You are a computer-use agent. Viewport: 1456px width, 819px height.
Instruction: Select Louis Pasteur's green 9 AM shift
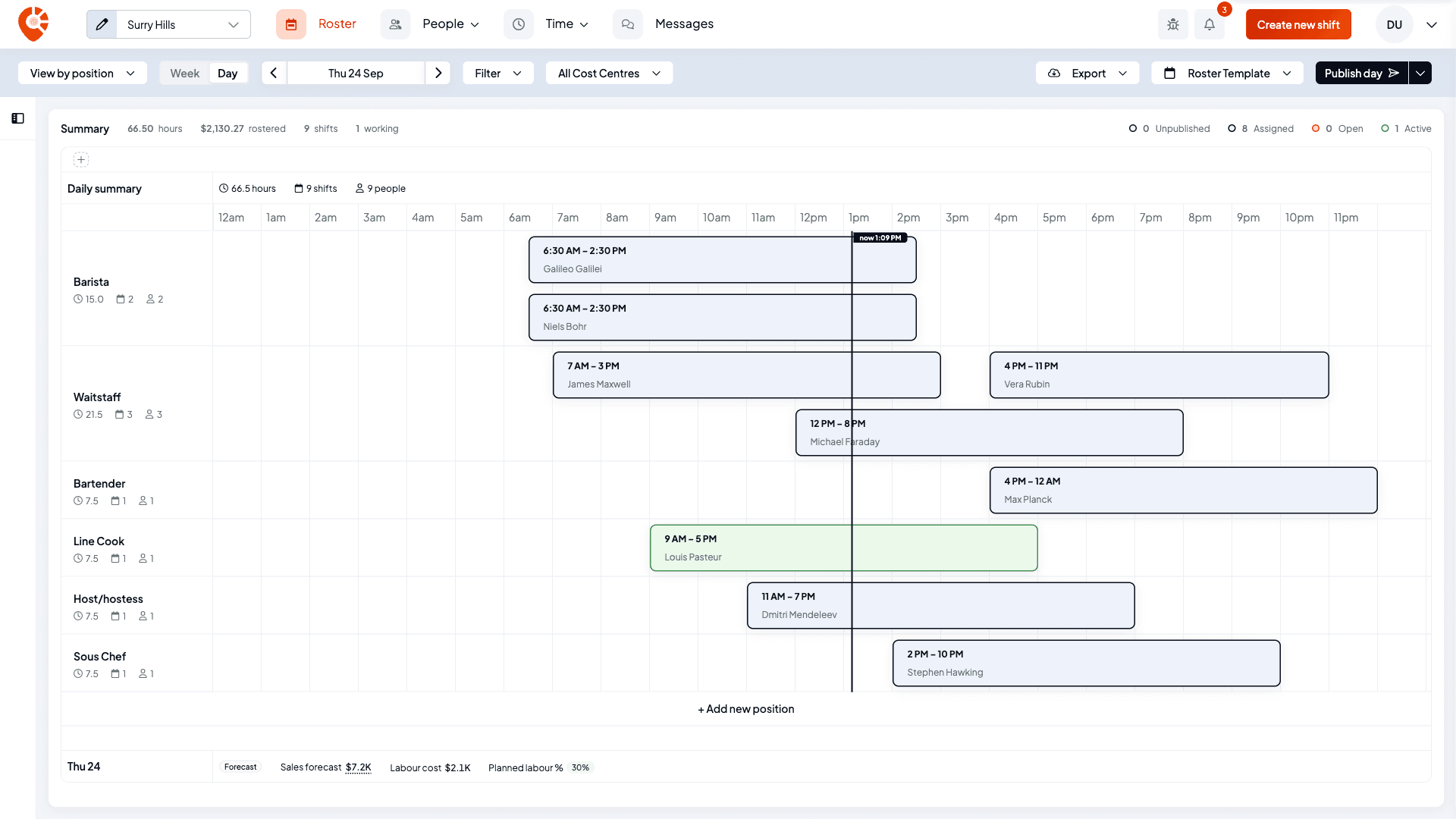[843, 548]
